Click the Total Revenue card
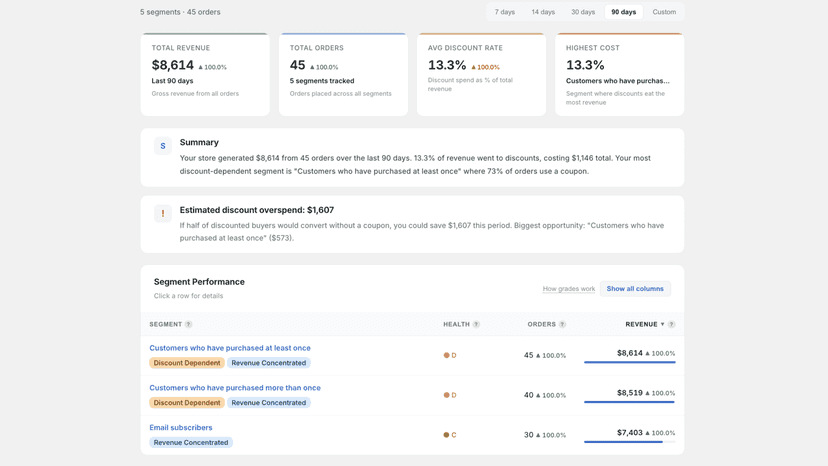Image resolution: width=828 pixels, height=466 pixels. (205, 74)
